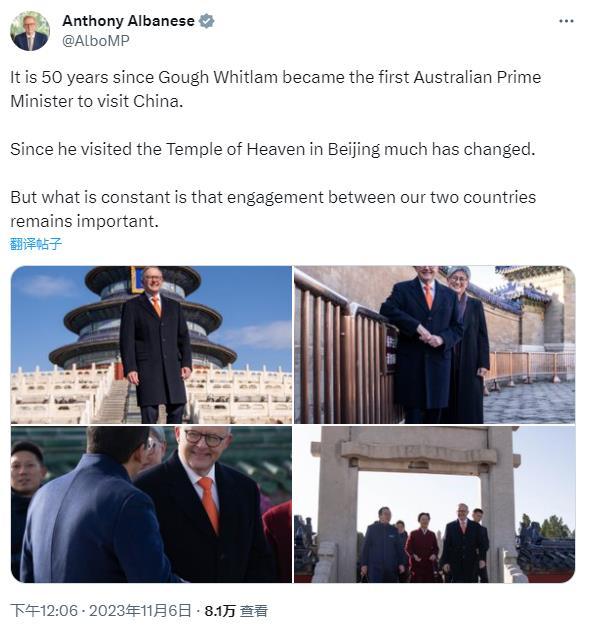
Task: Click the Anthony Albanese display name
Action: pyautogui.click(x=128, y=21)
